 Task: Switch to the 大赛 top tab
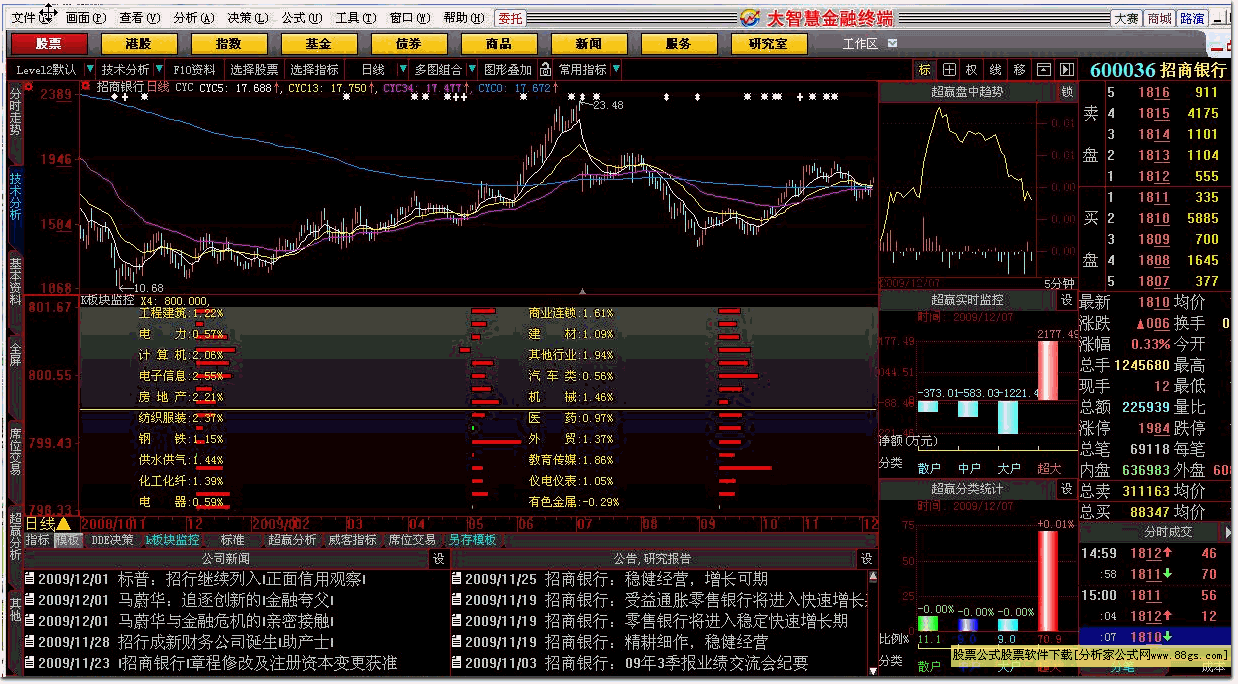tap(1127, 18)
